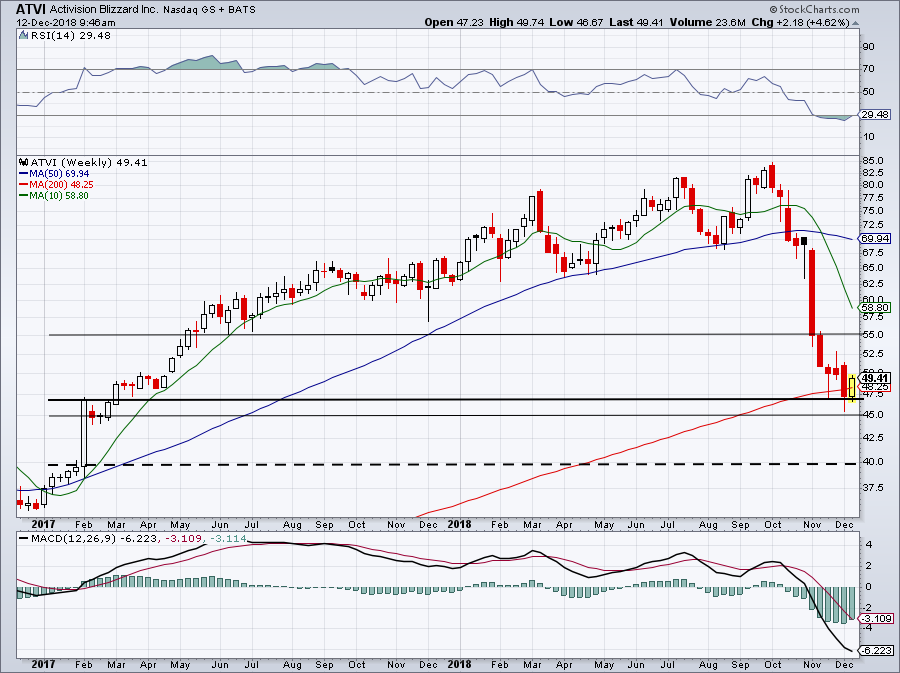The width and height of the screenshot is (900, 673).
Task: Click the MA(50) 69.94 legend entry
Action: (x=54, y=173)
